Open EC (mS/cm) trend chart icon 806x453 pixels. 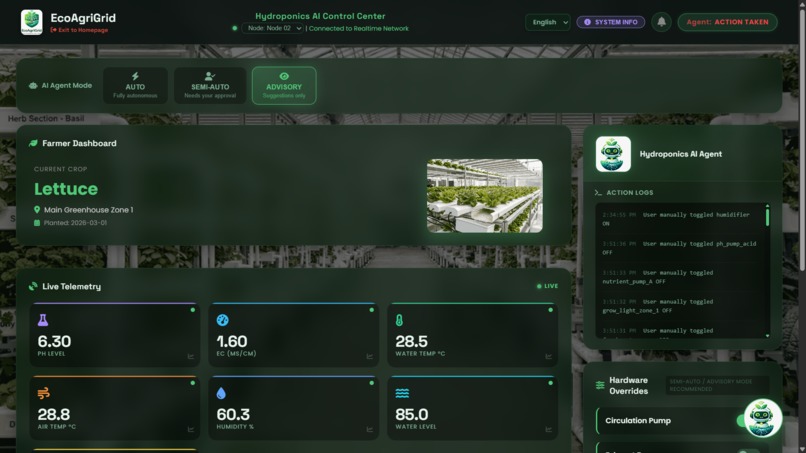[370, 356]
